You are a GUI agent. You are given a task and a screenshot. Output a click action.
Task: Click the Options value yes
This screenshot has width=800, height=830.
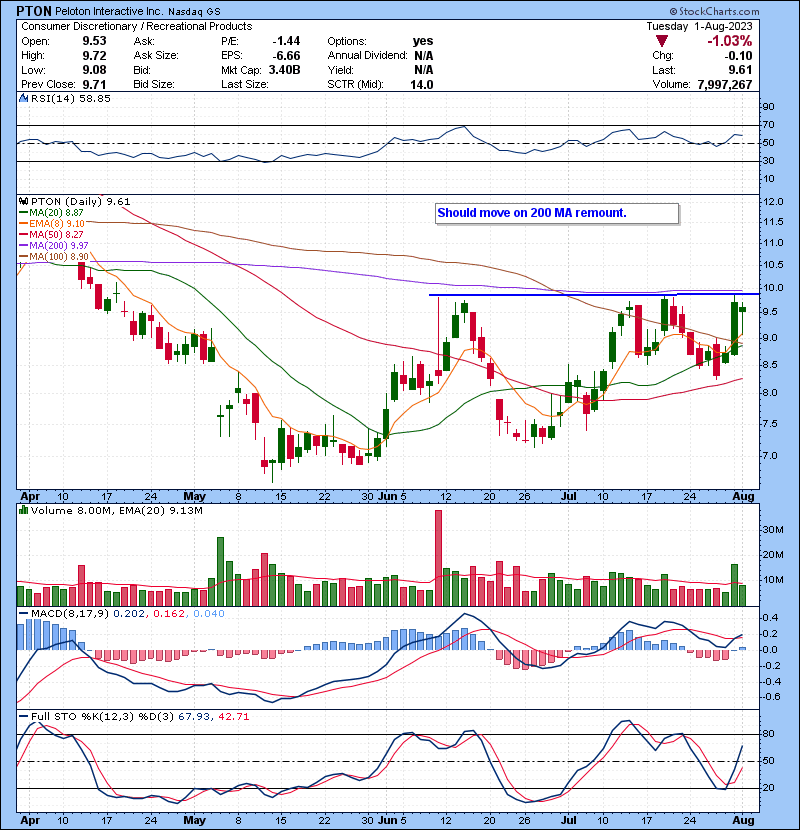click(423, 41)
